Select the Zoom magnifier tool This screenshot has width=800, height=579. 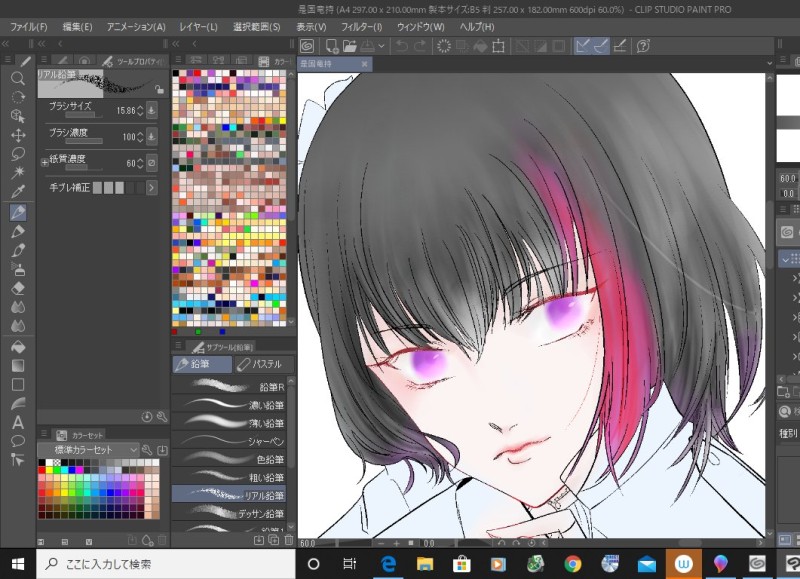tap(18, 78)
